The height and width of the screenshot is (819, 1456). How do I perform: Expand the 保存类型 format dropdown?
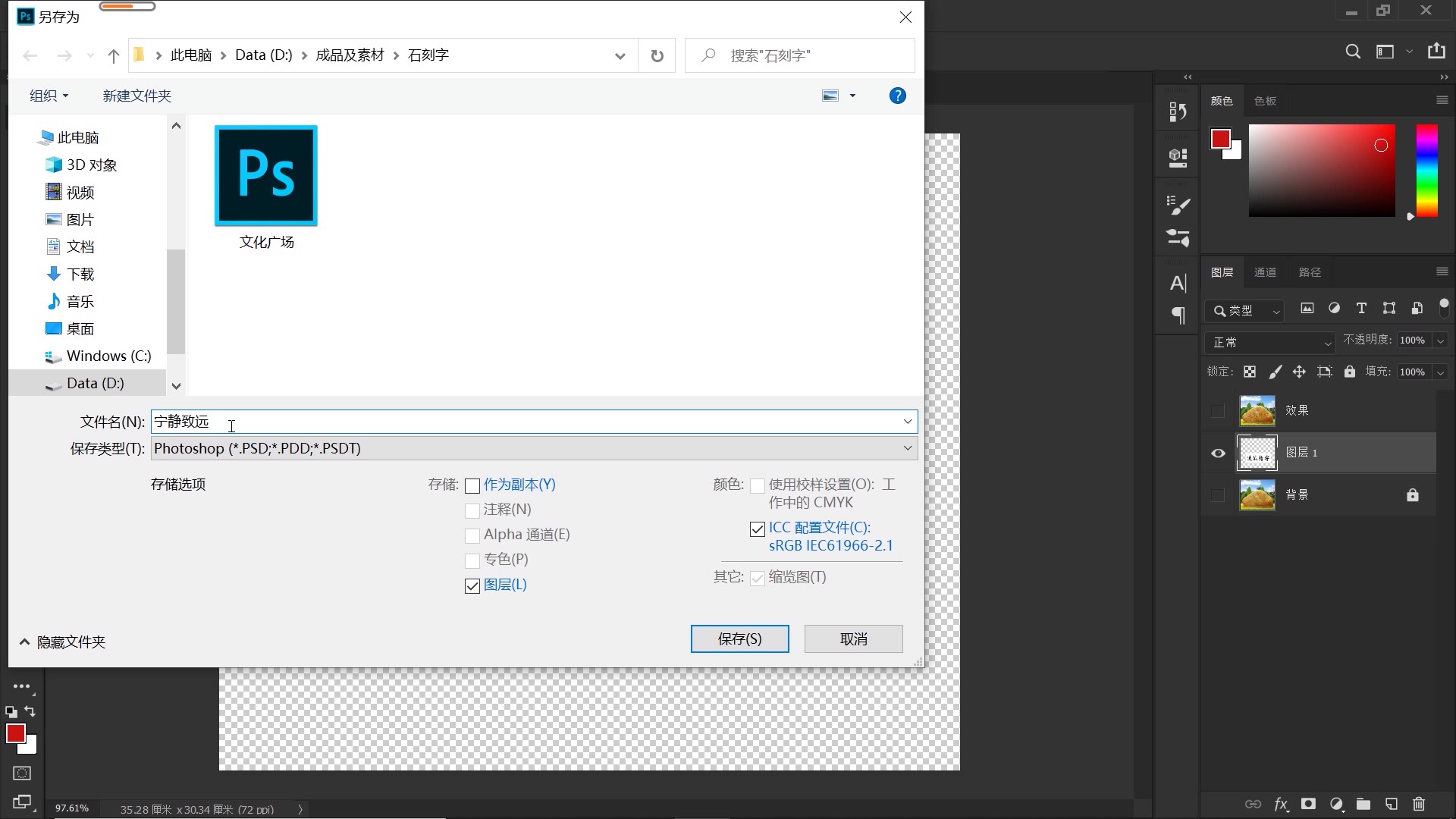pos(907,448)
